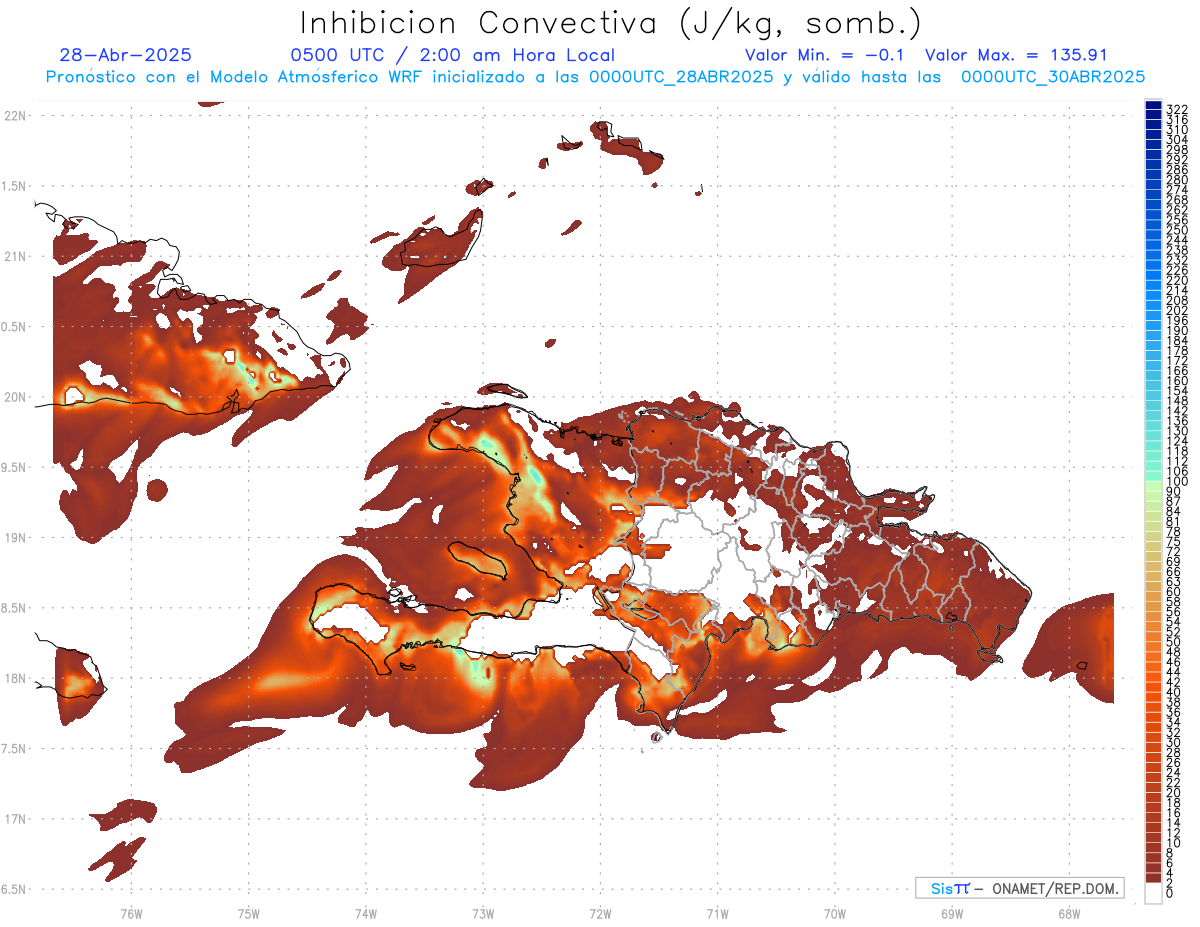Click the "0" label at the color bar bottom
Image resolution: width=1200 pixels, height=927 pixels.
(1169, 893)
